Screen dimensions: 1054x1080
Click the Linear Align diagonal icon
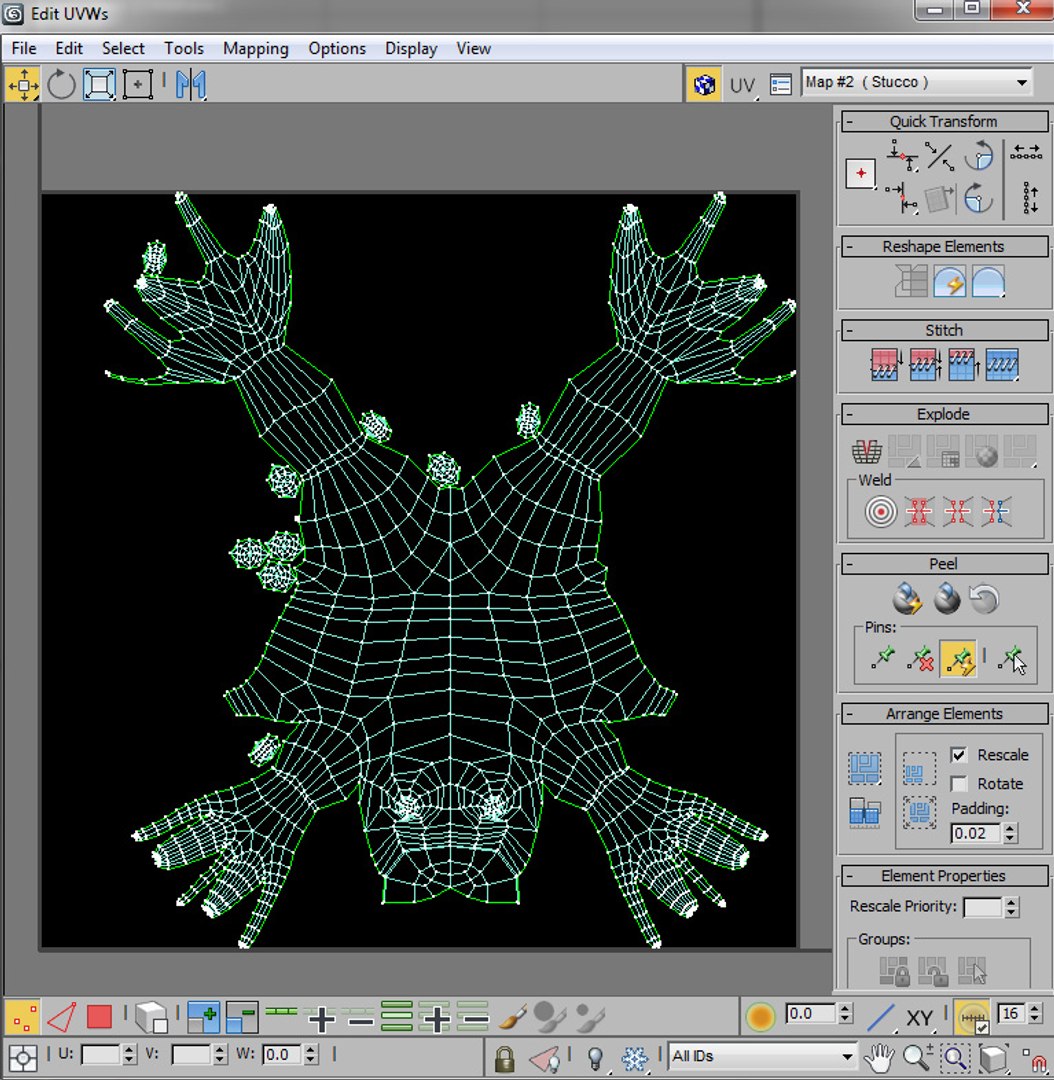click(940, 156)
